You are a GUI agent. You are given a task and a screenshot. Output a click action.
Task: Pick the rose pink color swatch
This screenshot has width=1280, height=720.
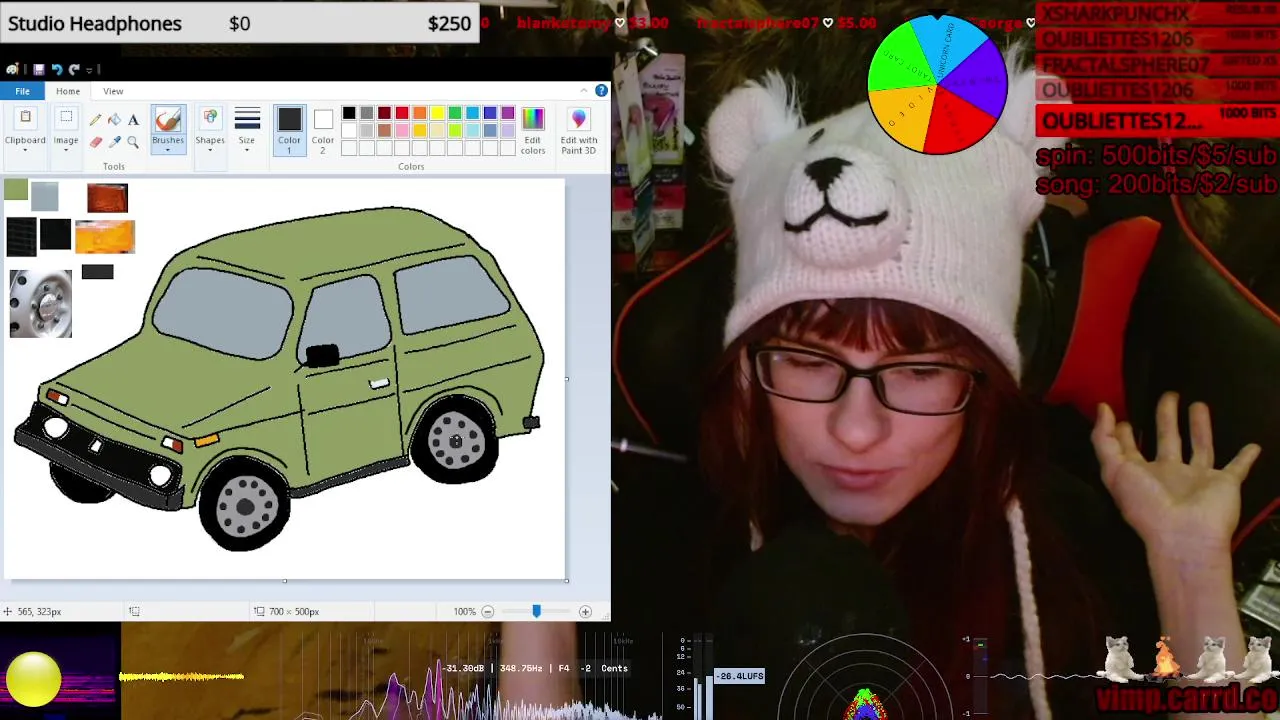pyautogui.click(x=402, y=131)
